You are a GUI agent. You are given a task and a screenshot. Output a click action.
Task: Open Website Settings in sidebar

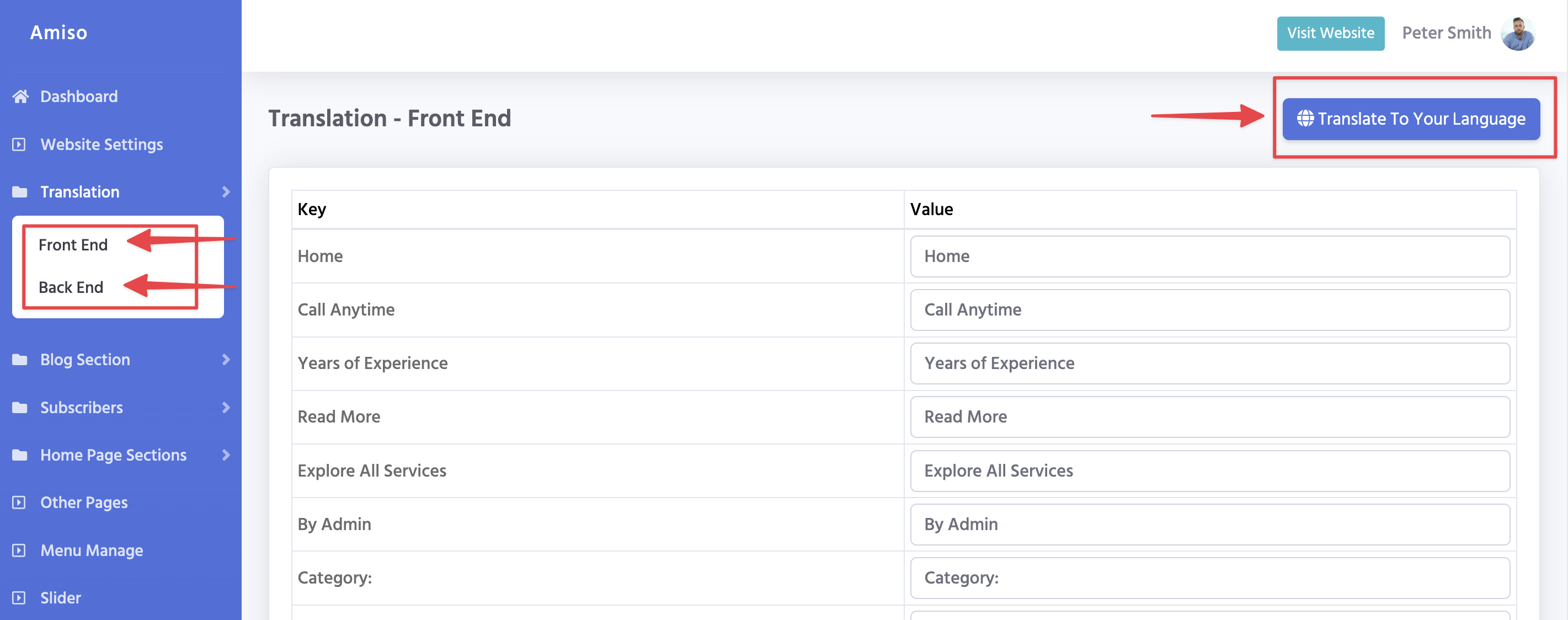102,144
